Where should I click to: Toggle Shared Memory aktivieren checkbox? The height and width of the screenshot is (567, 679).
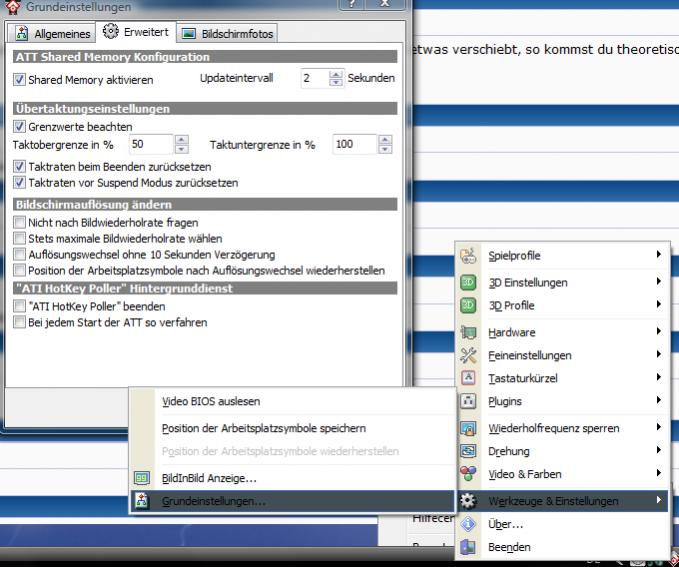pos(19,79)
